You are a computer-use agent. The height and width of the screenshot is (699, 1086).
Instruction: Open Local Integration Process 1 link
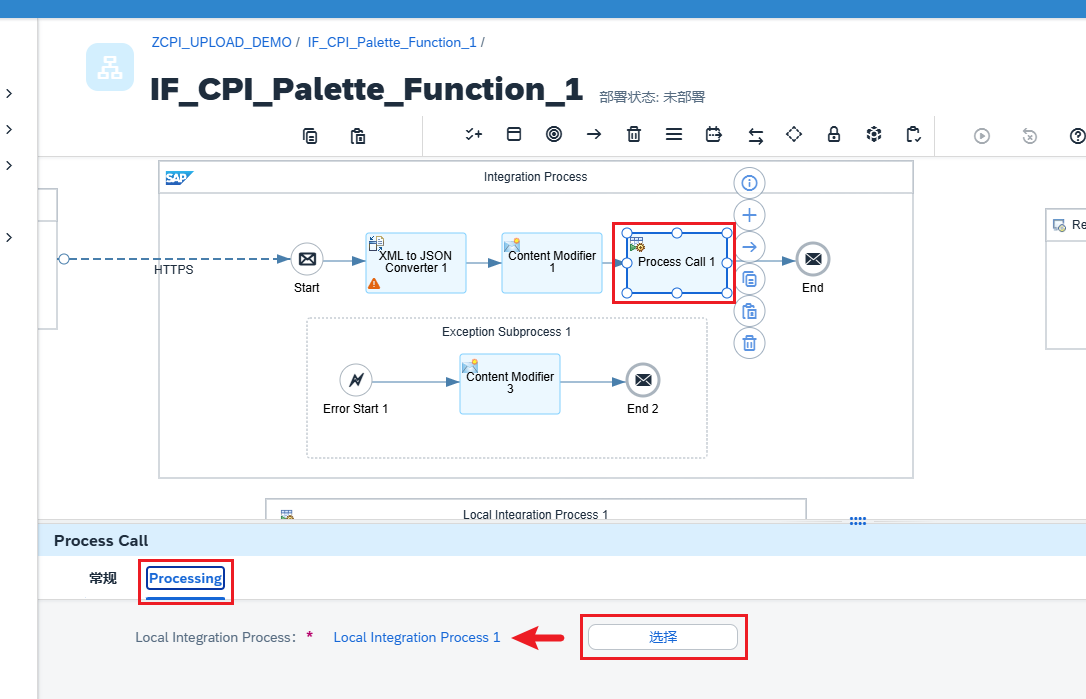pos(417,637)
